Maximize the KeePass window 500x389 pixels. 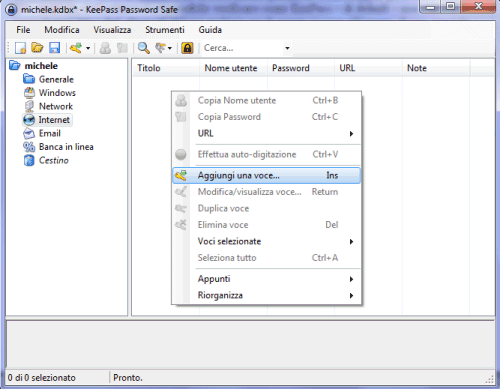click(x=451, y=7)
